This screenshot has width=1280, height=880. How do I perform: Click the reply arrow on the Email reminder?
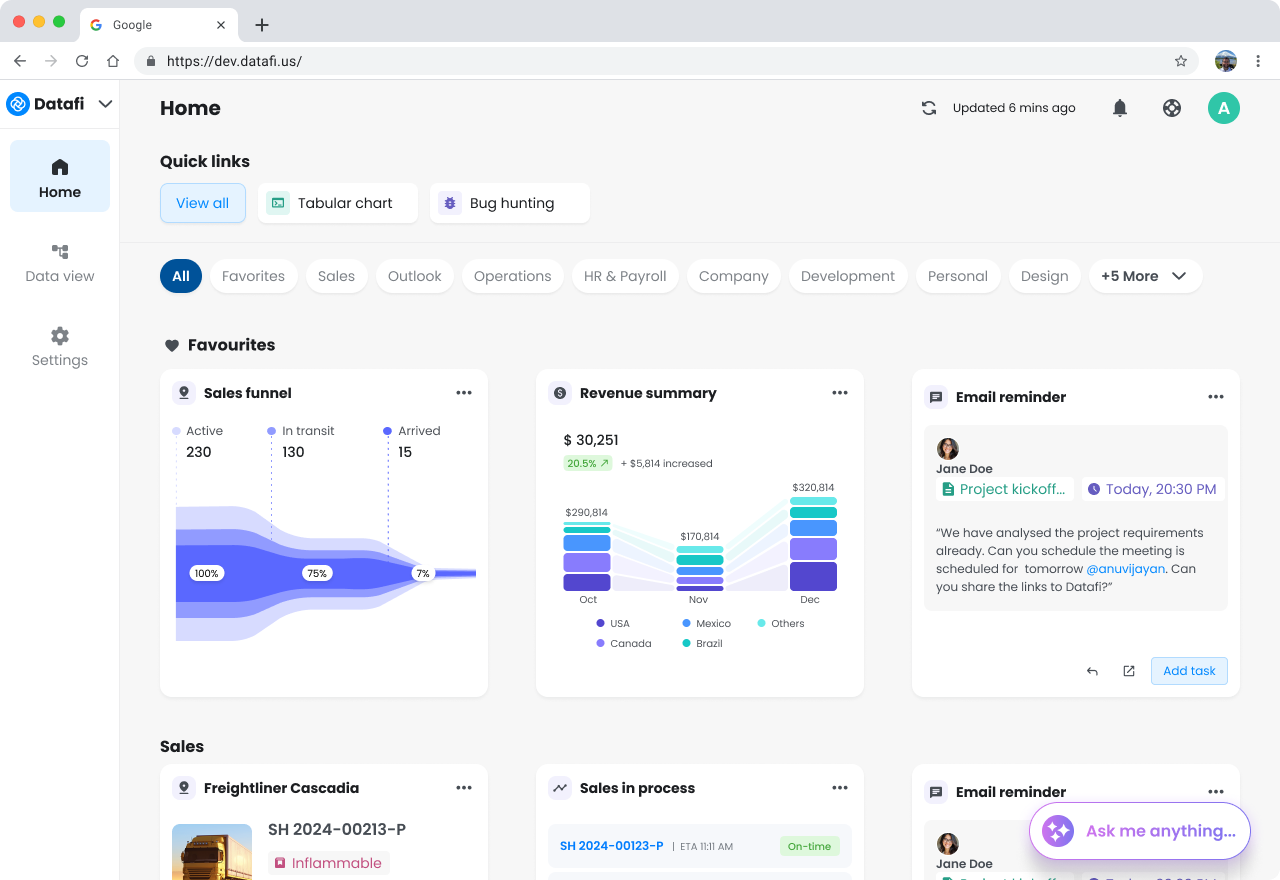tap(1092, 671)
